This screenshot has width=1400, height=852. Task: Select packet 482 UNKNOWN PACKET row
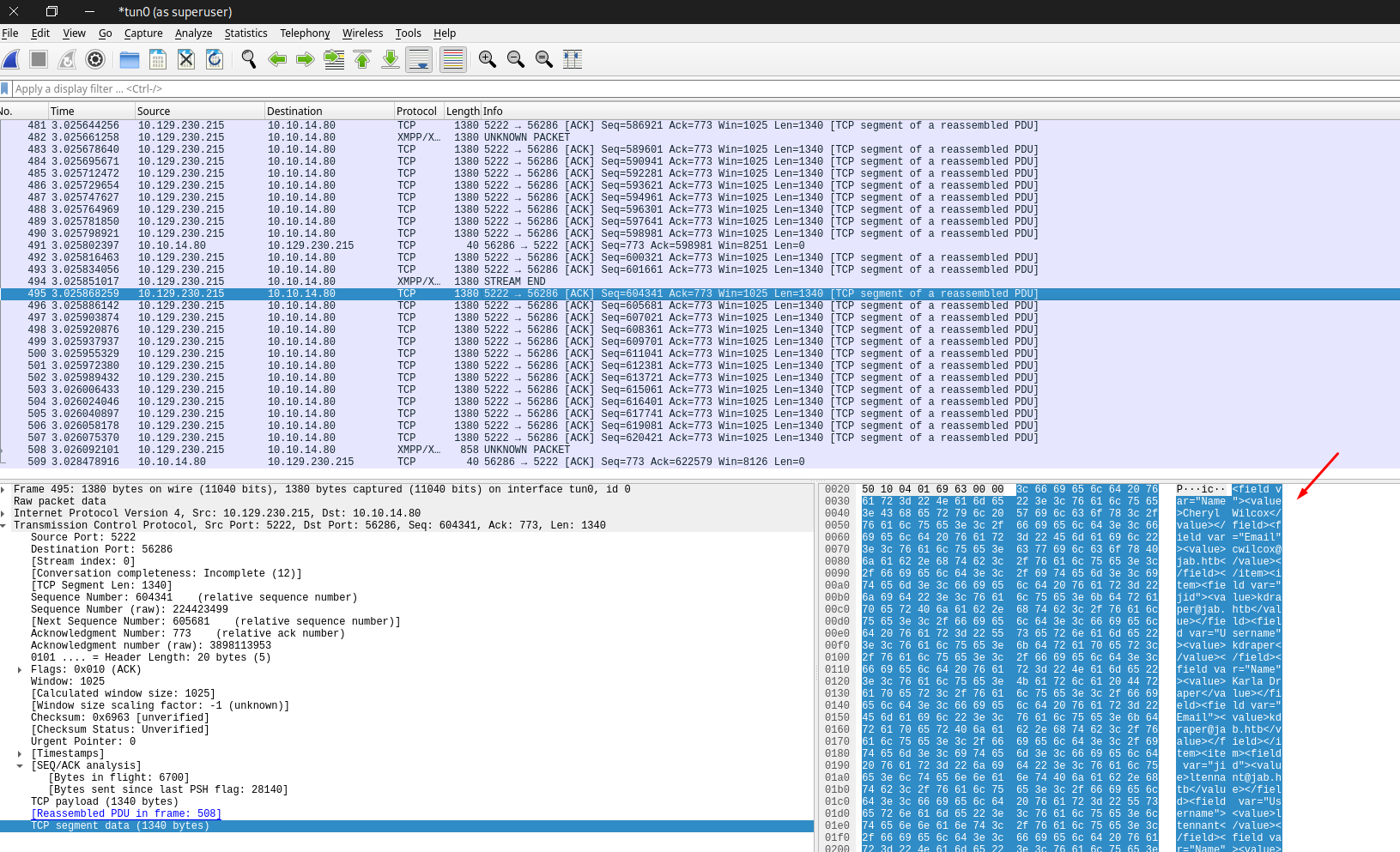click(x=700, y=137)
